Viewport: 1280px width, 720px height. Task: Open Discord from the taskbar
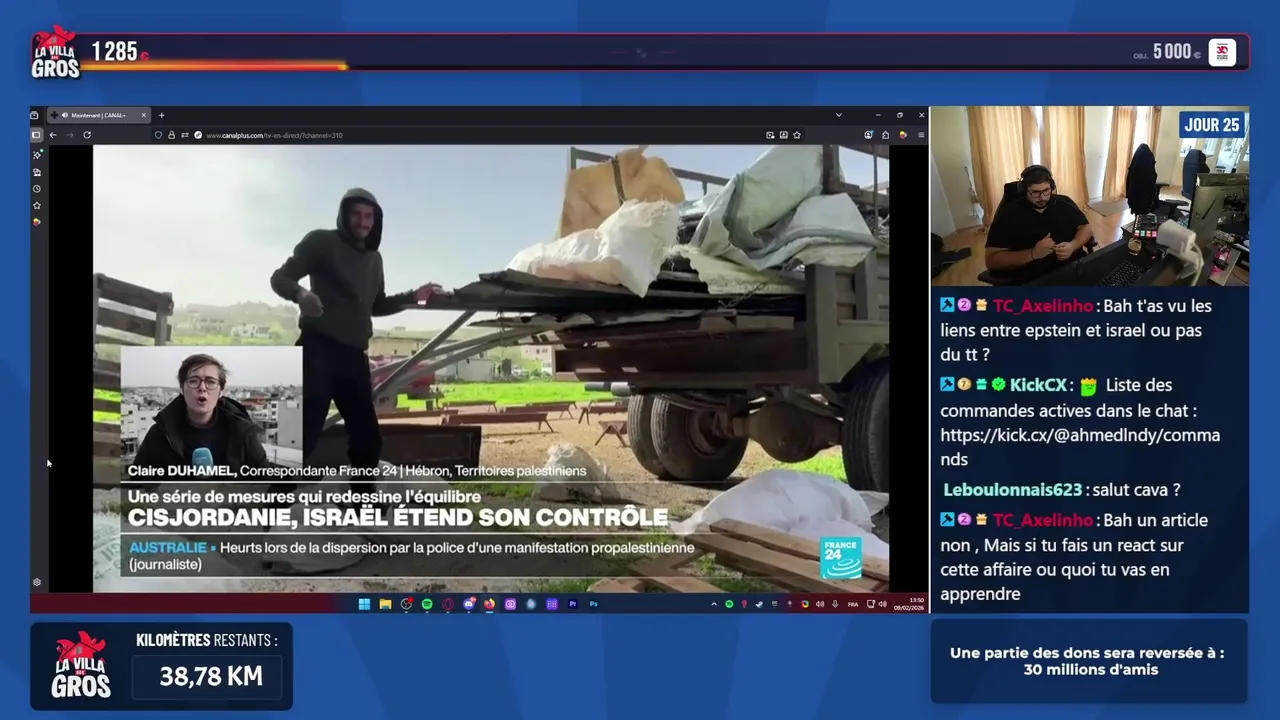pos(469,604)
